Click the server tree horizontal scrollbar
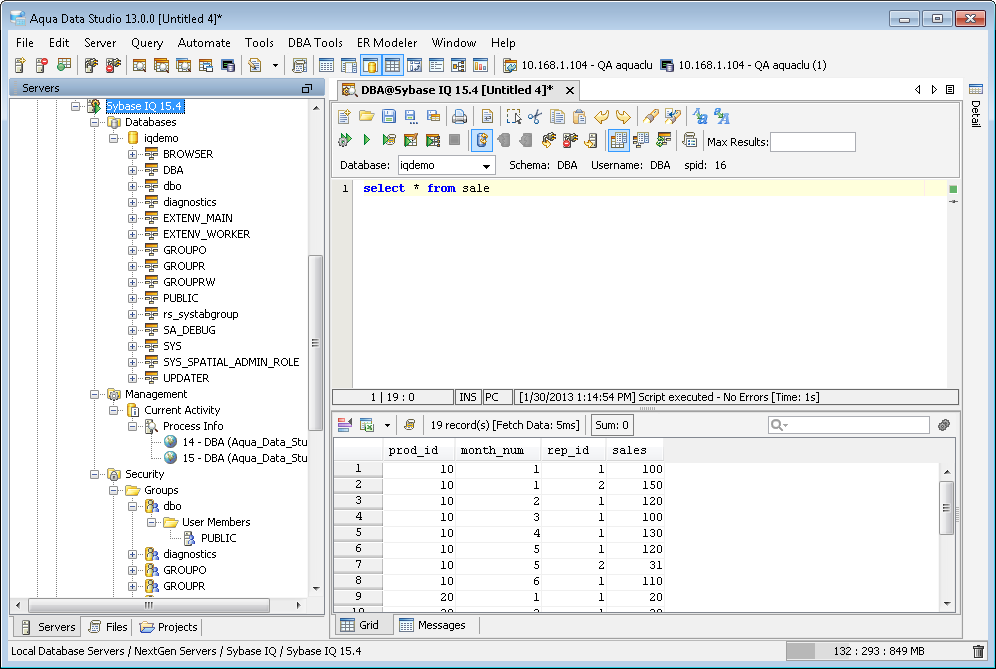This screenshot has width=996, height=669. pyautogui.click(x=149, y=605)
